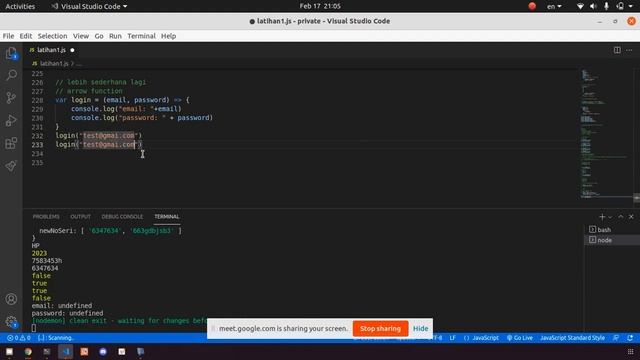Viewport: 640px width, 360px height.
Task: Close the terminal panel
Action: (x=631, y=217)
